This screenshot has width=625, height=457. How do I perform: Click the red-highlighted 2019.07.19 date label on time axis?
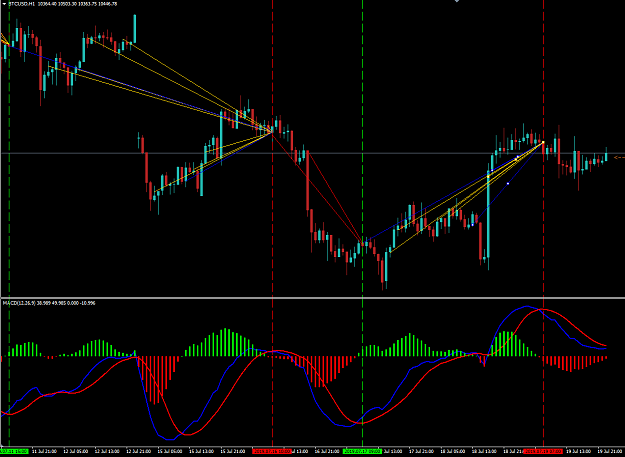pos(543,451)
